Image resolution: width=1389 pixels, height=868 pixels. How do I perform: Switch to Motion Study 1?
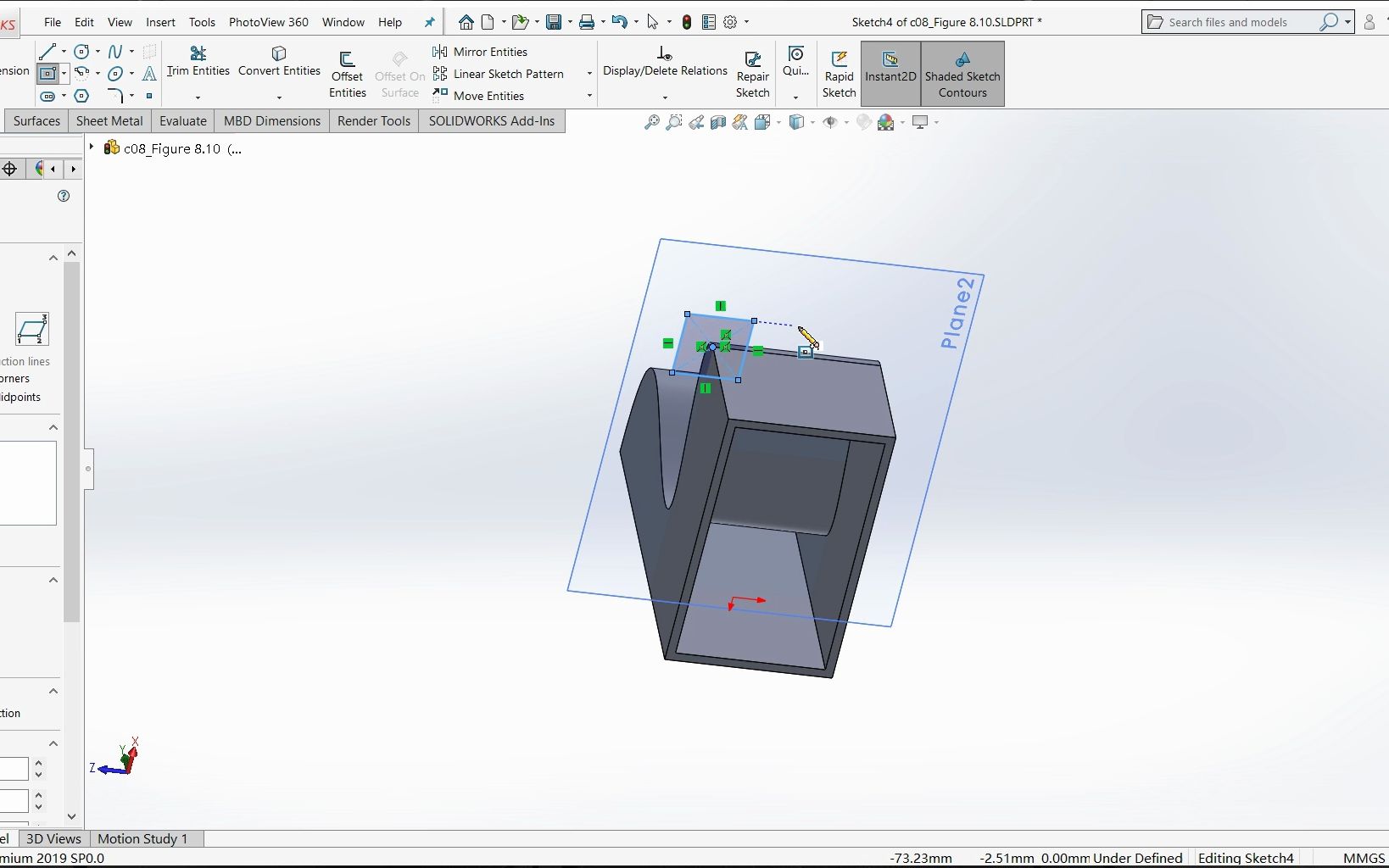[143, 838]
